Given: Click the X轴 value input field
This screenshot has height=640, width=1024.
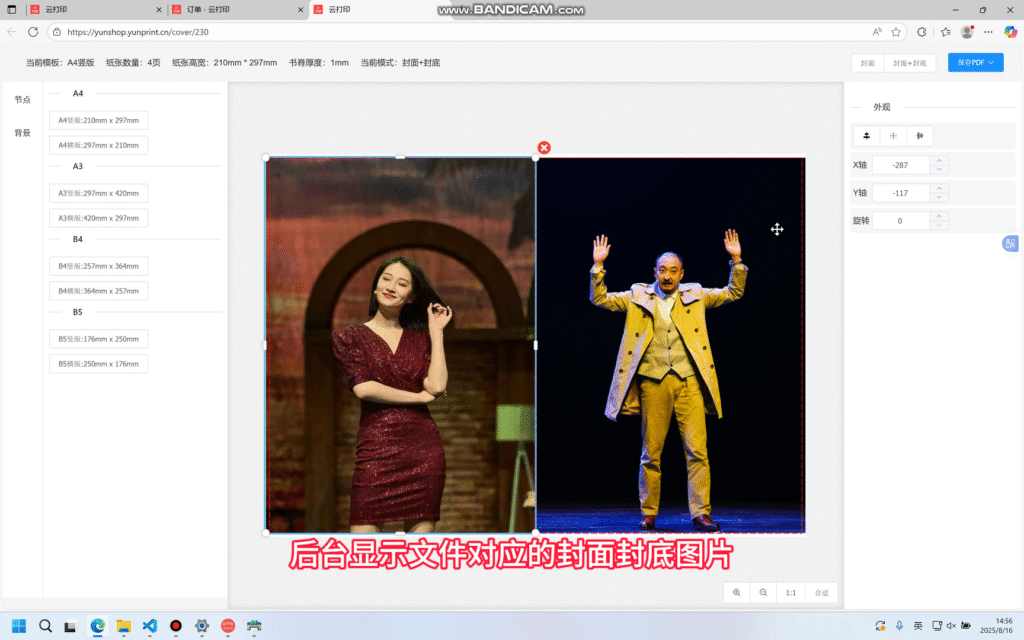Looking at the screenshot, I should 901,165.
